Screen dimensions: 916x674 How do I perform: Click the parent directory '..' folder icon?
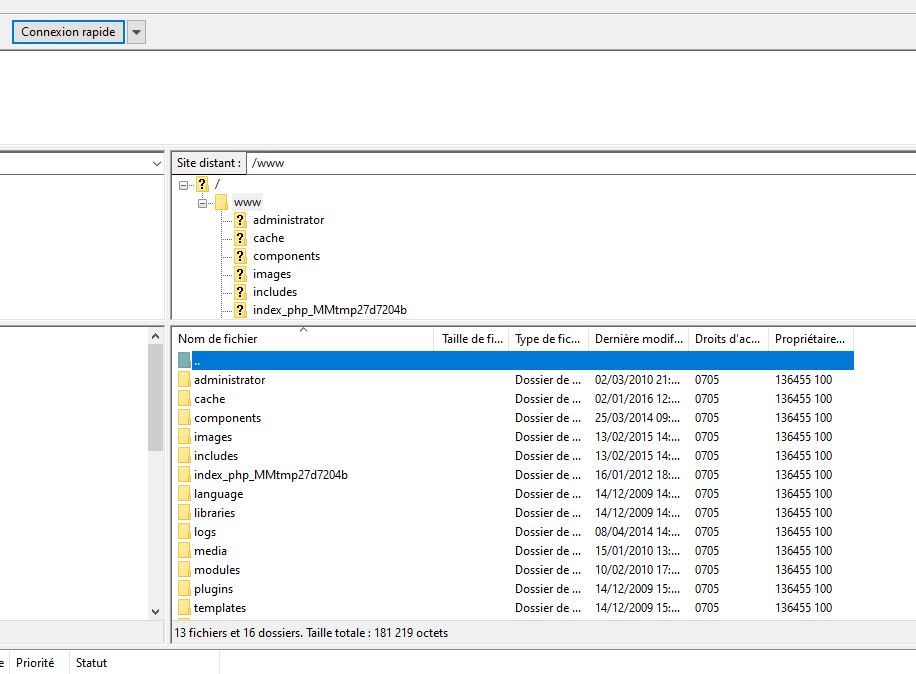click(184, 361)
